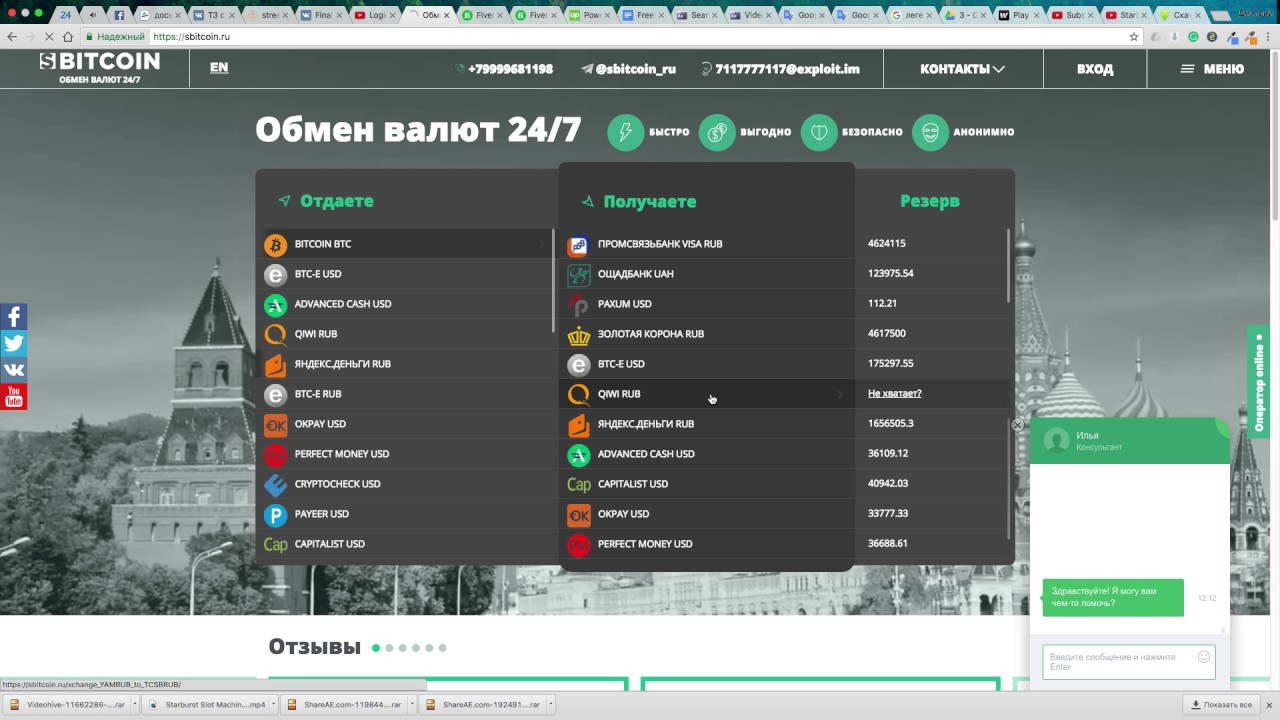
Task: Click the Вход login button
Action: coord(1095,69)
